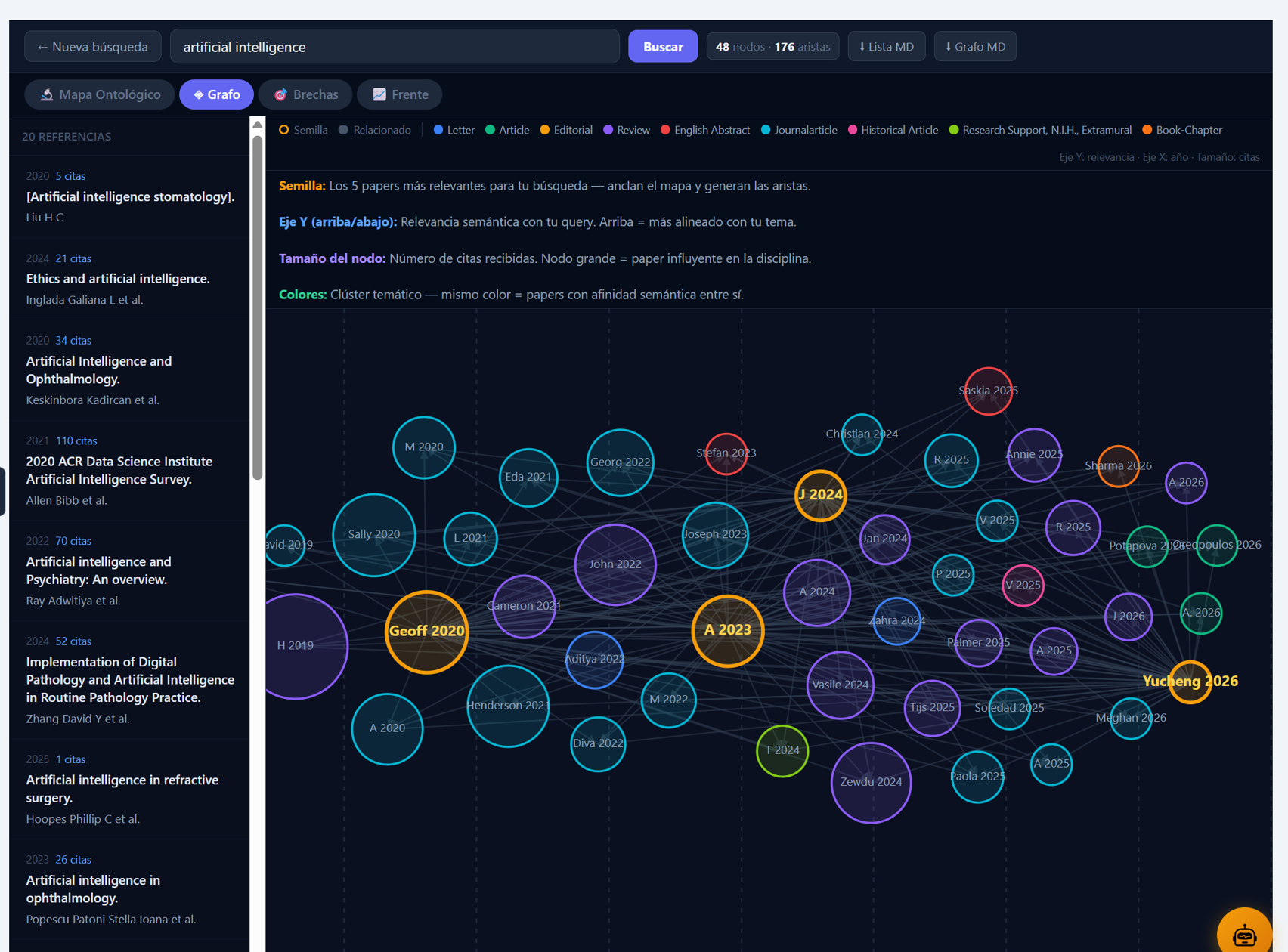
Task: Click the Paola 2025 node
Action: click(x=977, y=777)
